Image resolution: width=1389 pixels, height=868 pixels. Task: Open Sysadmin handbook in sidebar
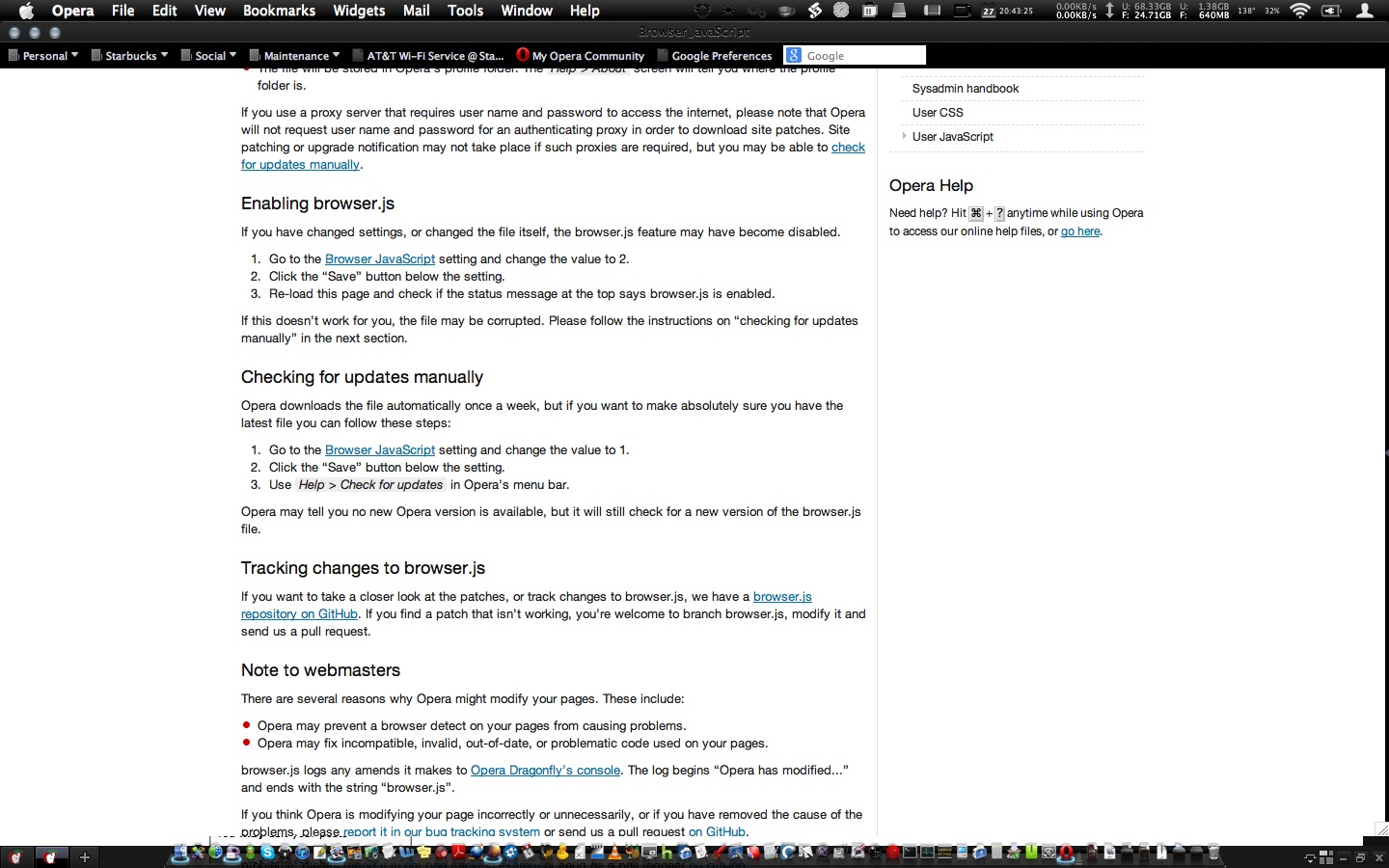coord(966,88)
